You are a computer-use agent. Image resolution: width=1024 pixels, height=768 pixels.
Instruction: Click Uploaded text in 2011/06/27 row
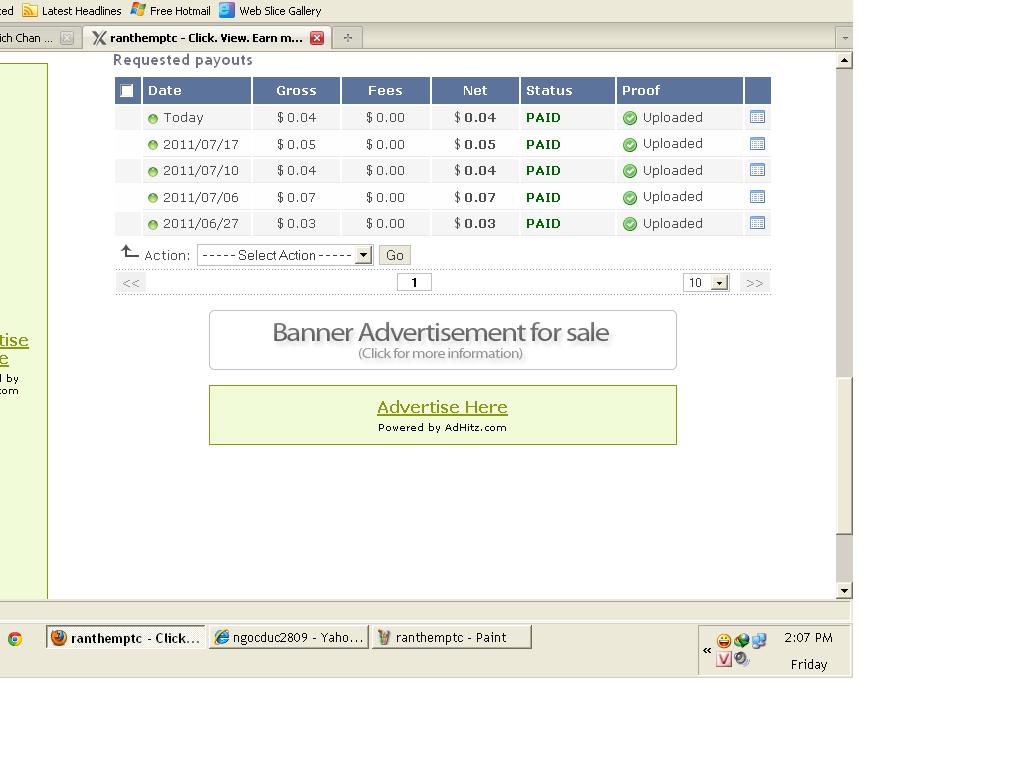pos(673,223)
